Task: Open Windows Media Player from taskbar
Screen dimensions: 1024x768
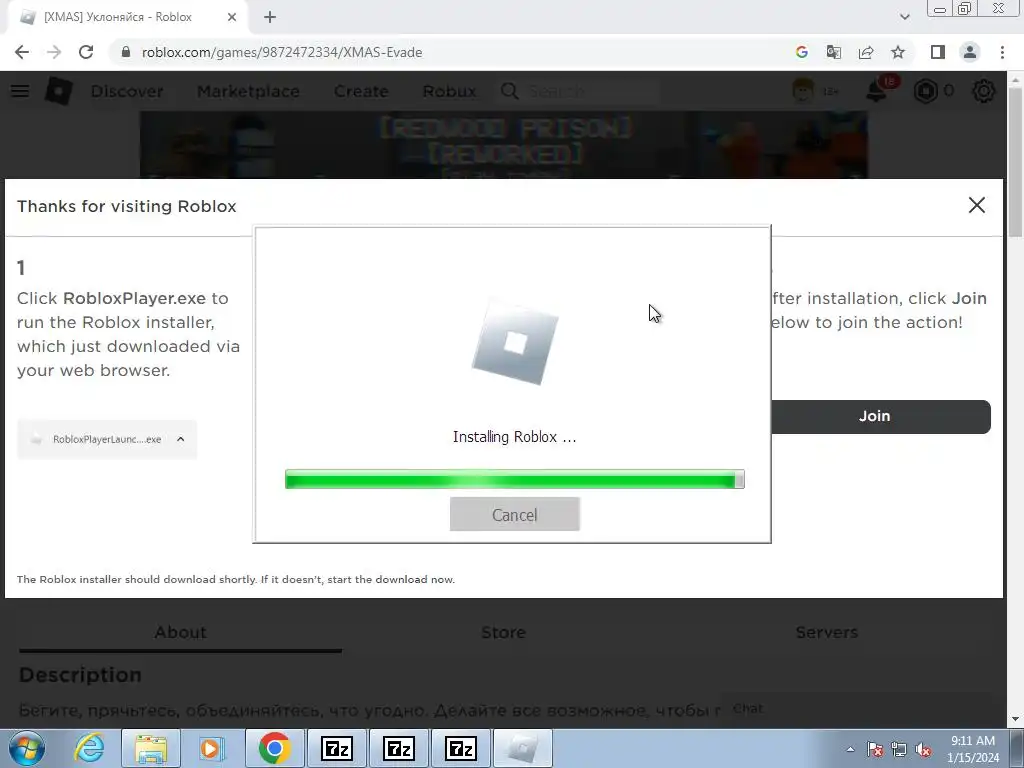Action: coord(212,748)
